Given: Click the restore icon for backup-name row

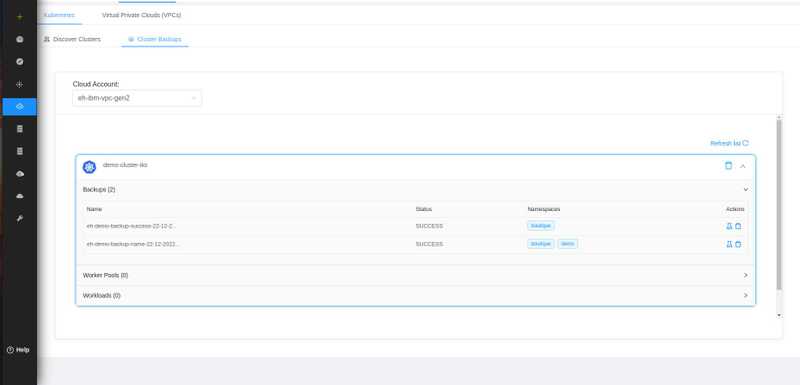Looking at the screenshot, I should tap(729, 244).
